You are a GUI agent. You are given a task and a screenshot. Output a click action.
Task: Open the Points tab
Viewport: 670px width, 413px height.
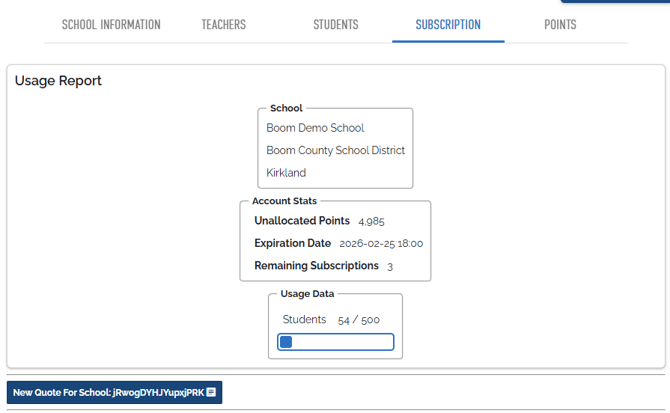560,25
